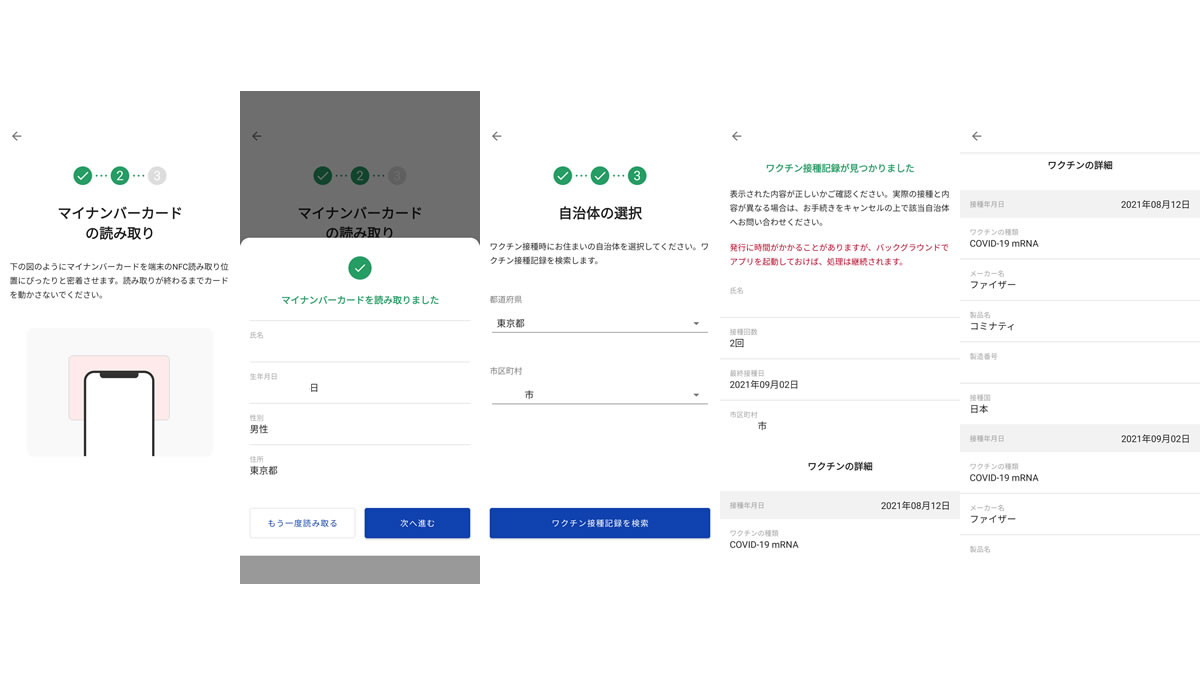Open the 都道府県 dropdown showing 東京都
1200x675 pixels.
point(599,324)
